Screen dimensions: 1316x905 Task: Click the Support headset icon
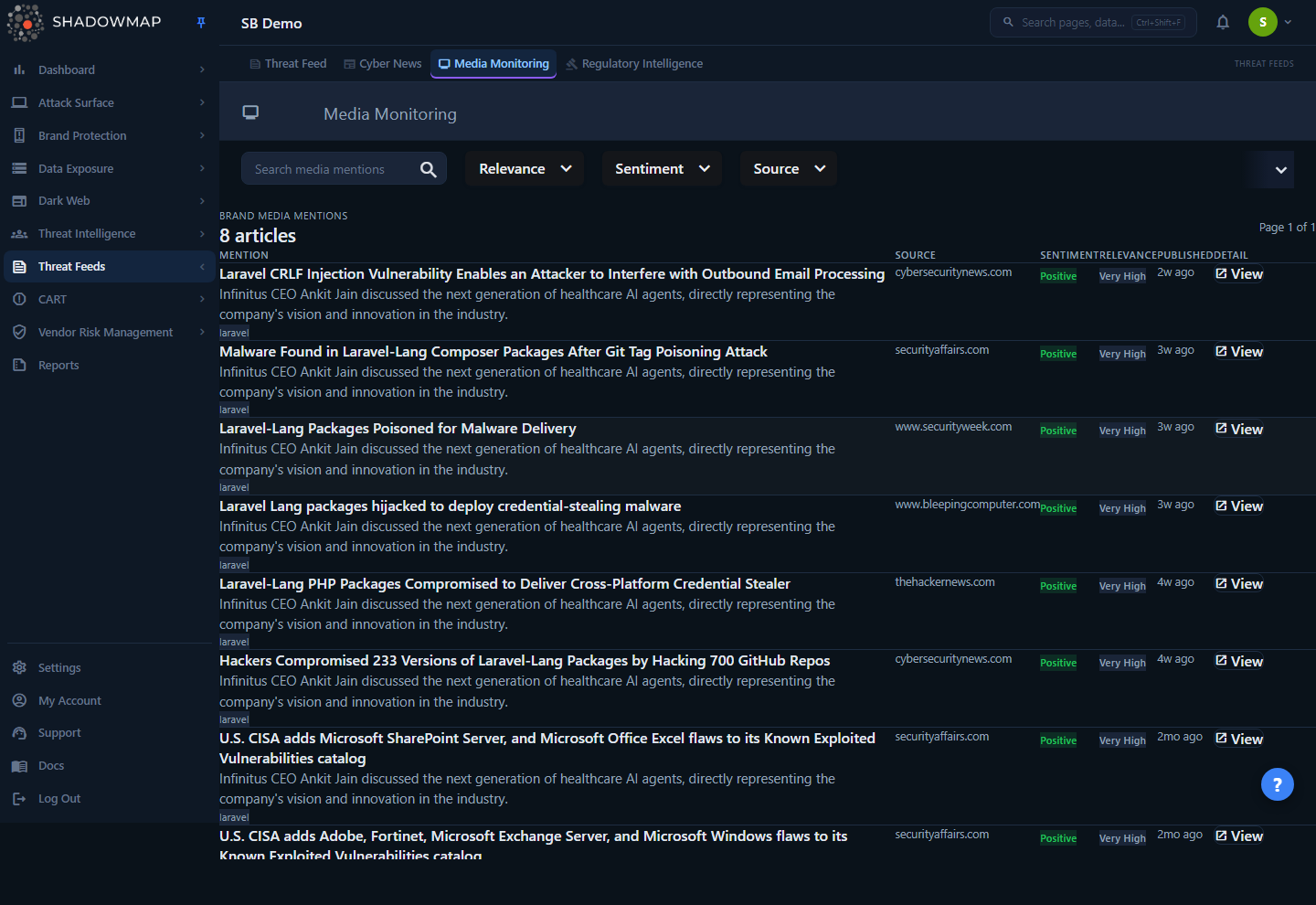[x=19, y=733]
